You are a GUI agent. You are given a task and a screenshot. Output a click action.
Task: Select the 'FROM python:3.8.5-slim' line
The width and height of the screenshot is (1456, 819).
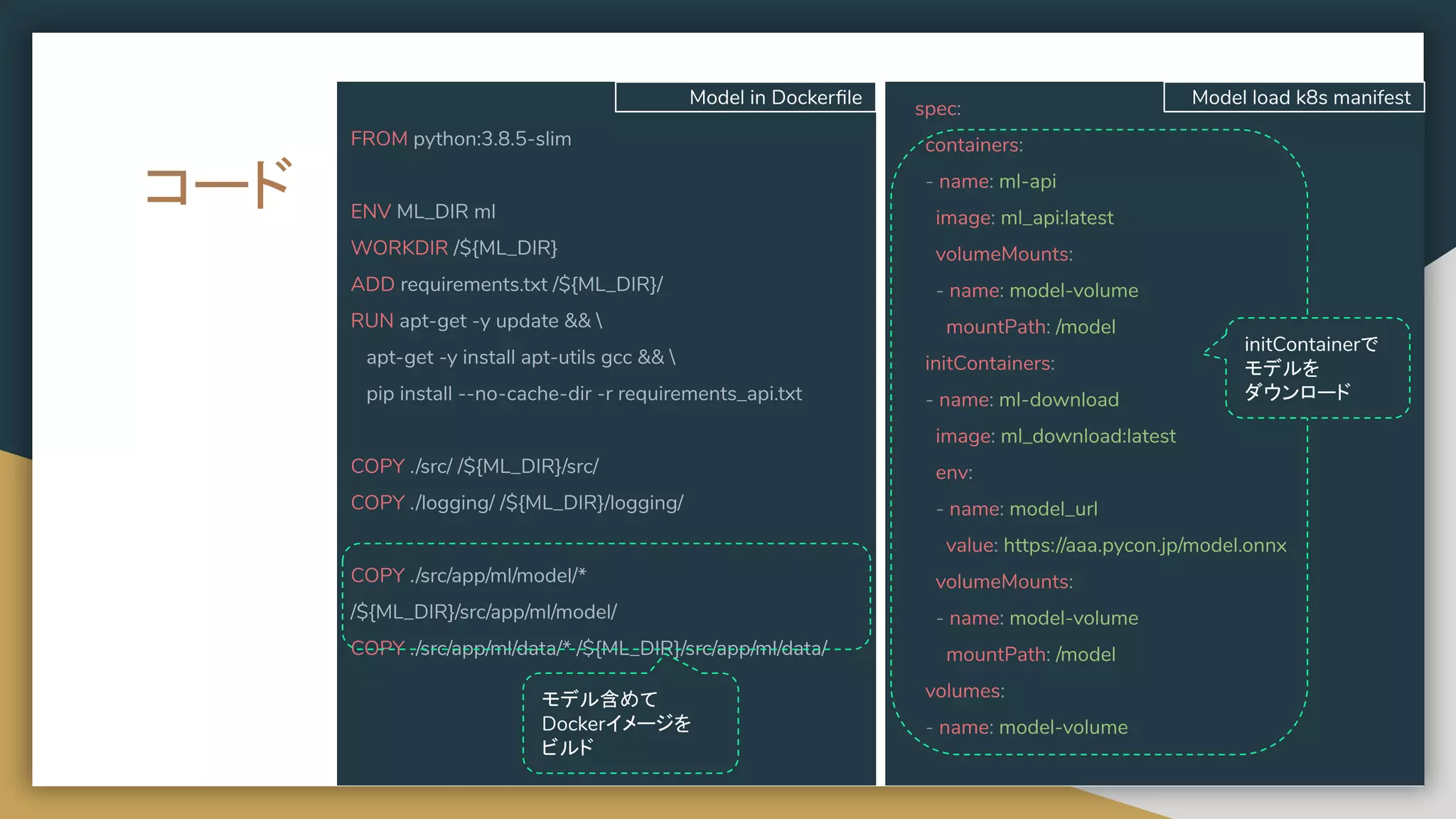(461, 139)
